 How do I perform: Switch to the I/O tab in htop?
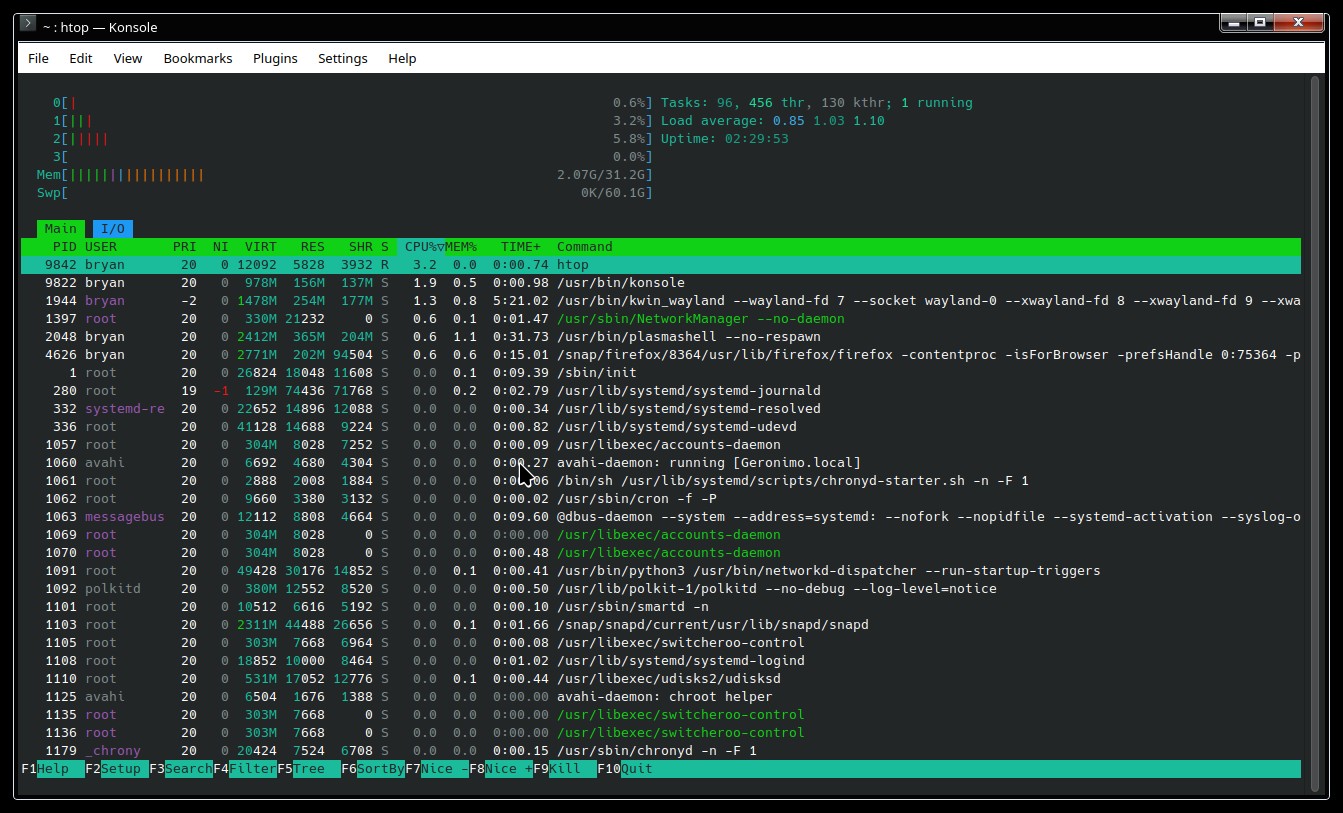113,229
